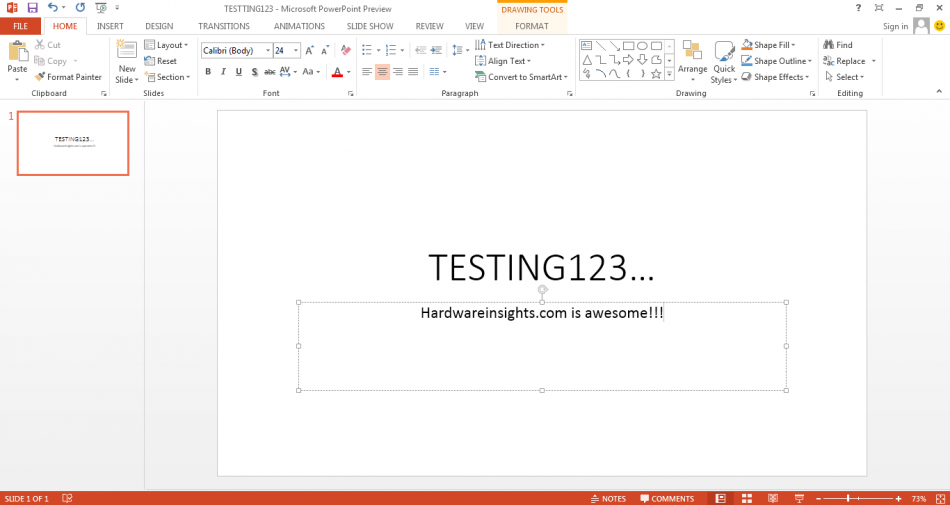This screenshot has width=950, height=505.
Task: Select the oval shape in shapes gallery
Action: pos(642,45)
